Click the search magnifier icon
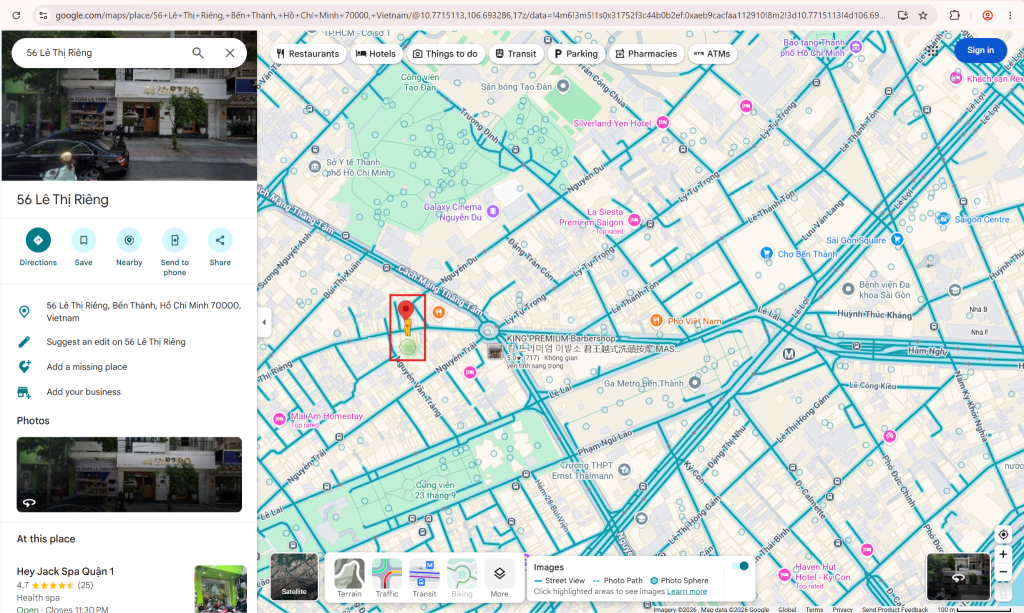1024x613 pixels. click(x=198, y=53)
